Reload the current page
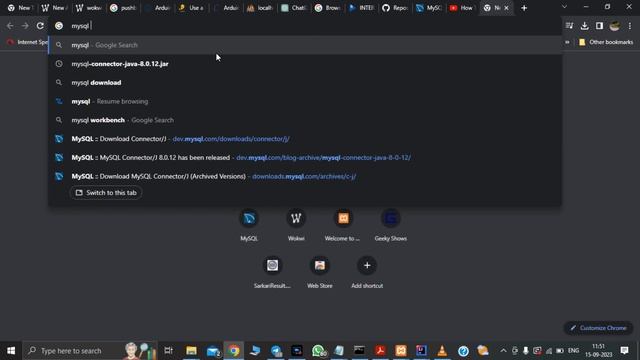 coord(40,26)
